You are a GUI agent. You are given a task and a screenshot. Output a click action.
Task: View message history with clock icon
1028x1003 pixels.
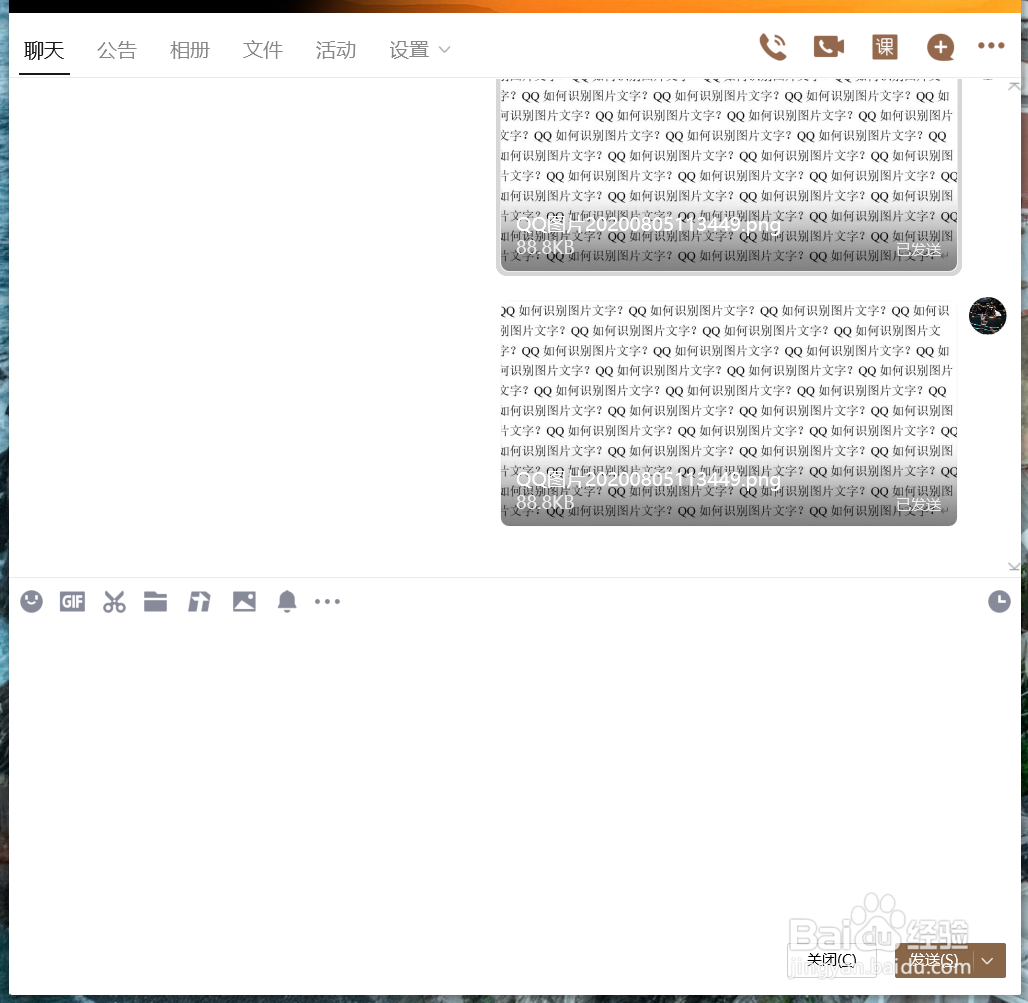[999, 601]
